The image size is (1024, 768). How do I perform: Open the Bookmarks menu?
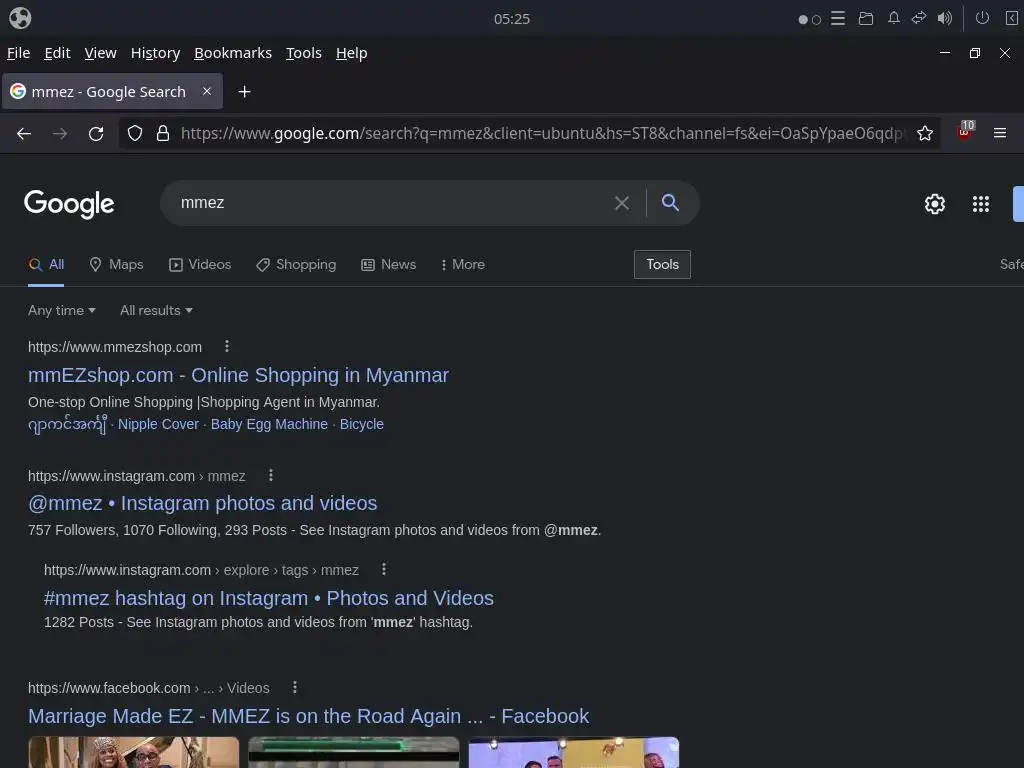pyautogui.click(x=233, y=53)
